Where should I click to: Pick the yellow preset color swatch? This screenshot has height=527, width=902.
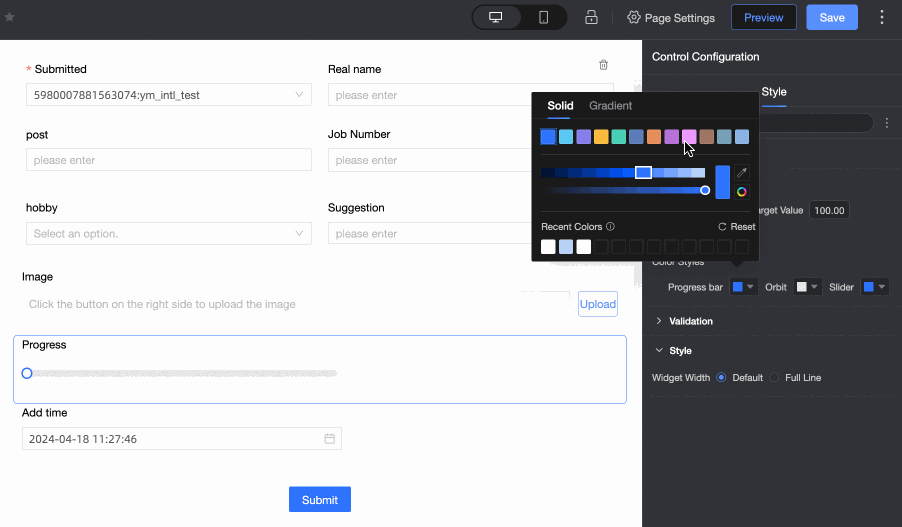coord(601,137)
